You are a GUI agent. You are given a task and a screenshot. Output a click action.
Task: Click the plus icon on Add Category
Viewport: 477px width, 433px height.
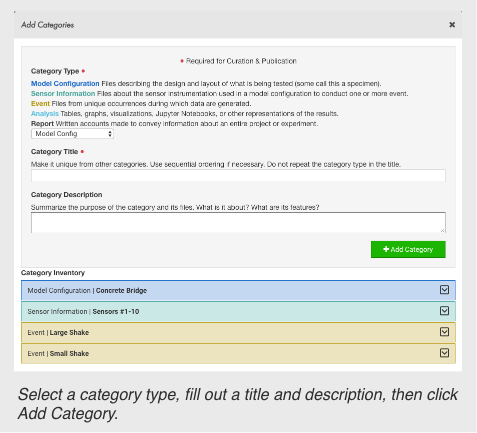(x=386, y=249)
